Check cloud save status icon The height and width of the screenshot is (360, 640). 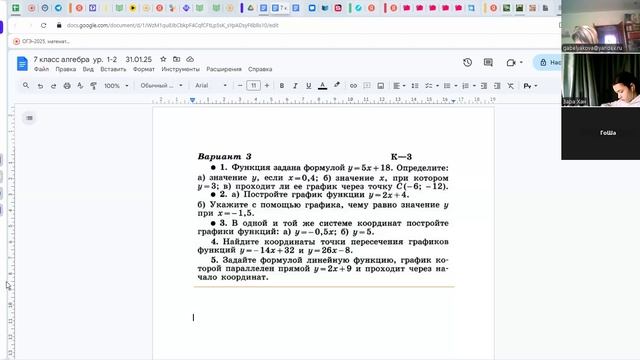(190, 59)
